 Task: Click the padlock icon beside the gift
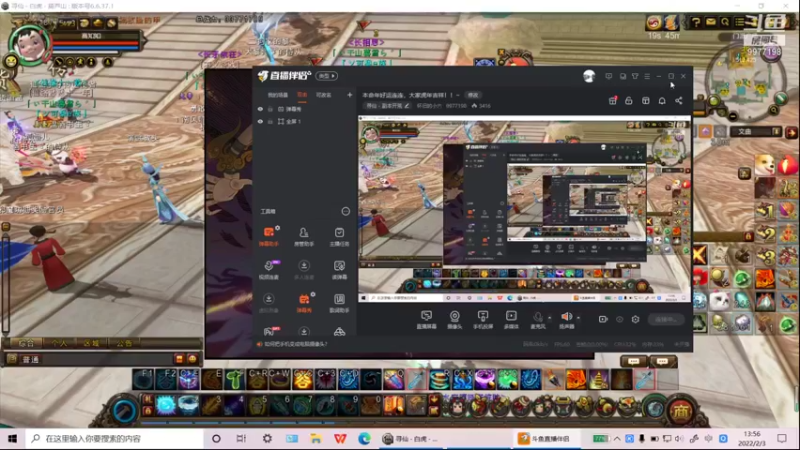[x=629, y=101]
